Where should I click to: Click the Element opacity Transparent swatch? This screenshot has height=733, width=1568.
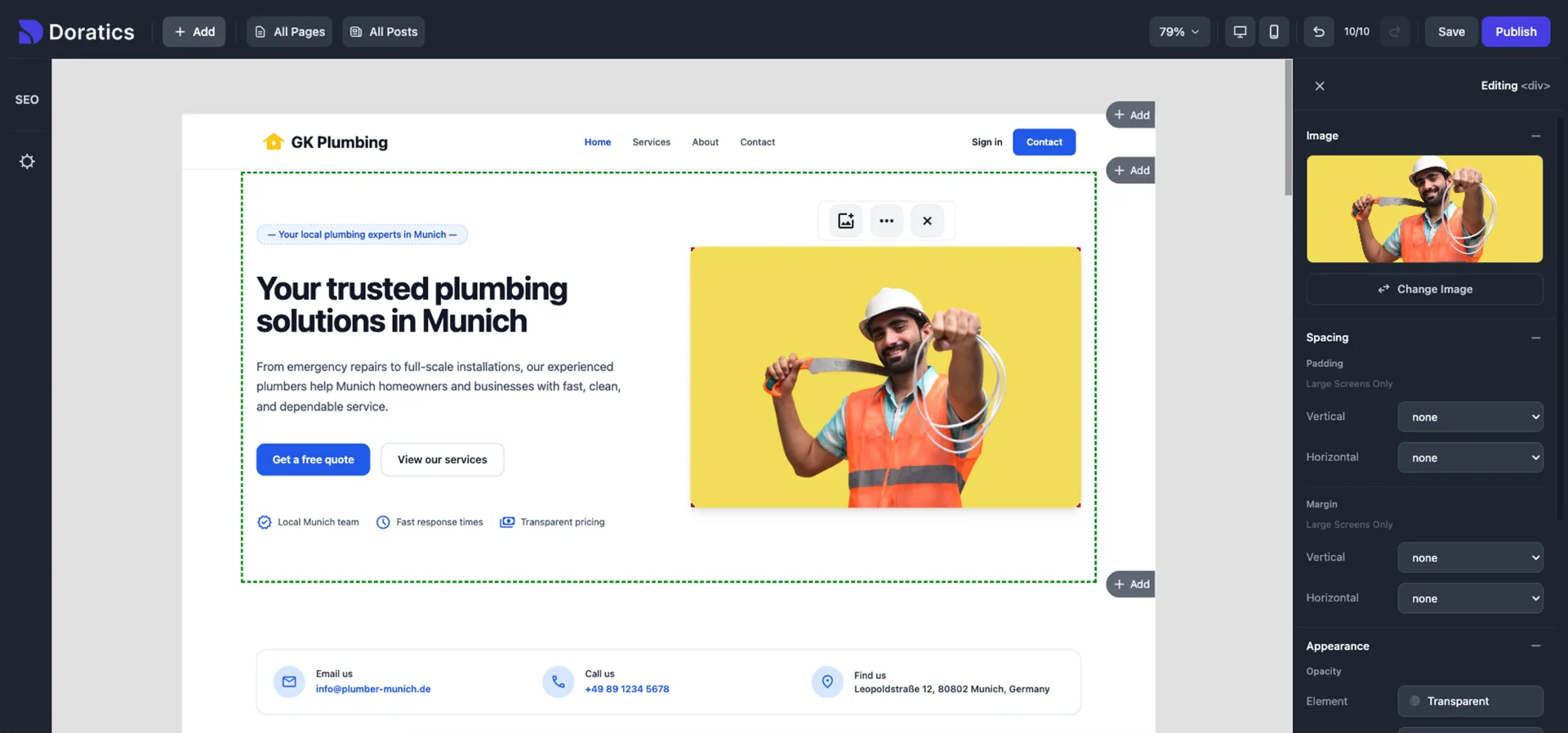(1470, 701)
